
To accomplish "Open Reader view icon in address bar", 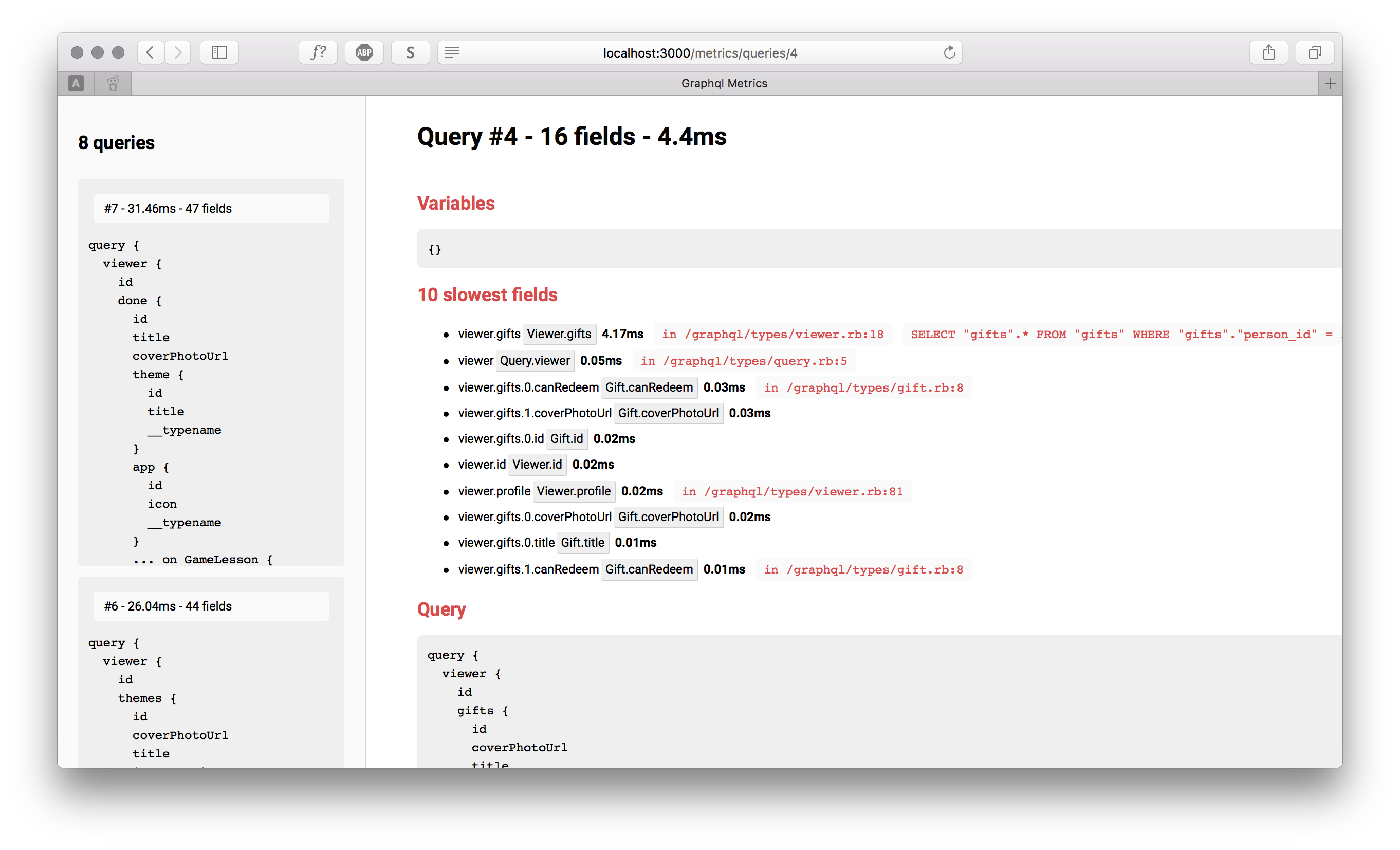I will [x=452, y=53].
